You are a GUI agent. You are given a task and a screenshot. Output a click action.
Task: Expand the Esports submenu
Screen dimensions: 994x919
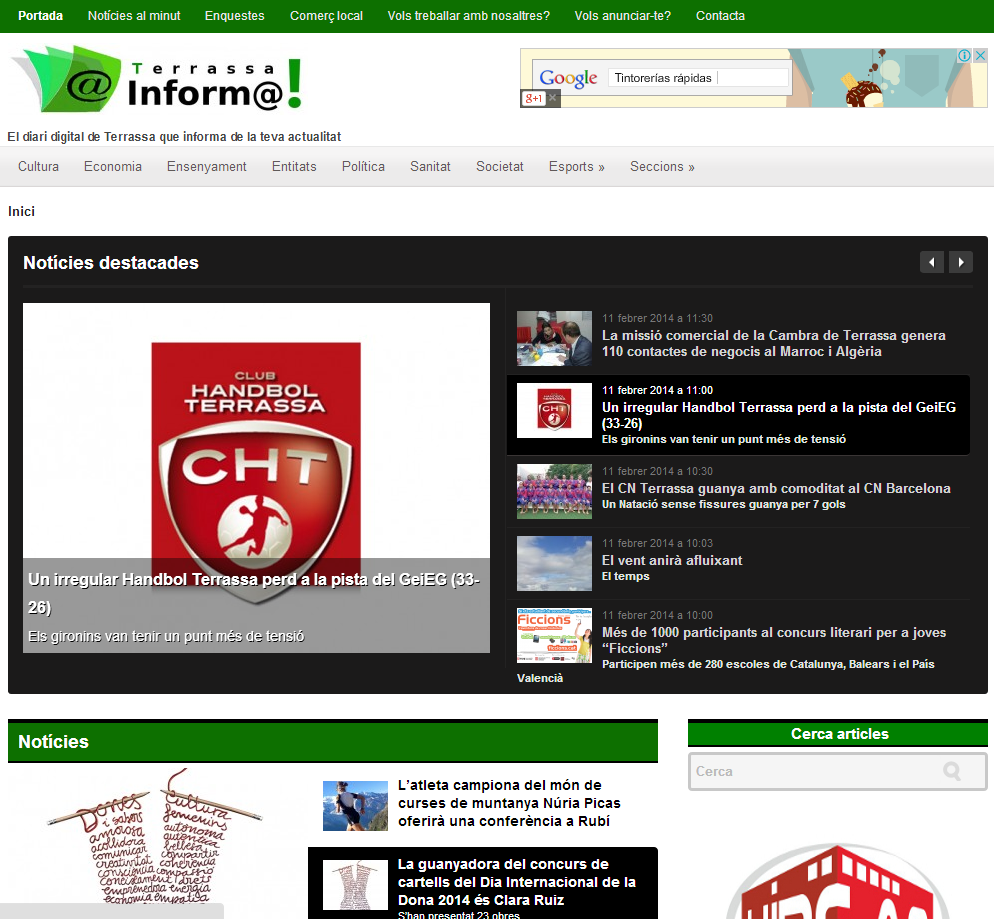[x=577, y=167]
